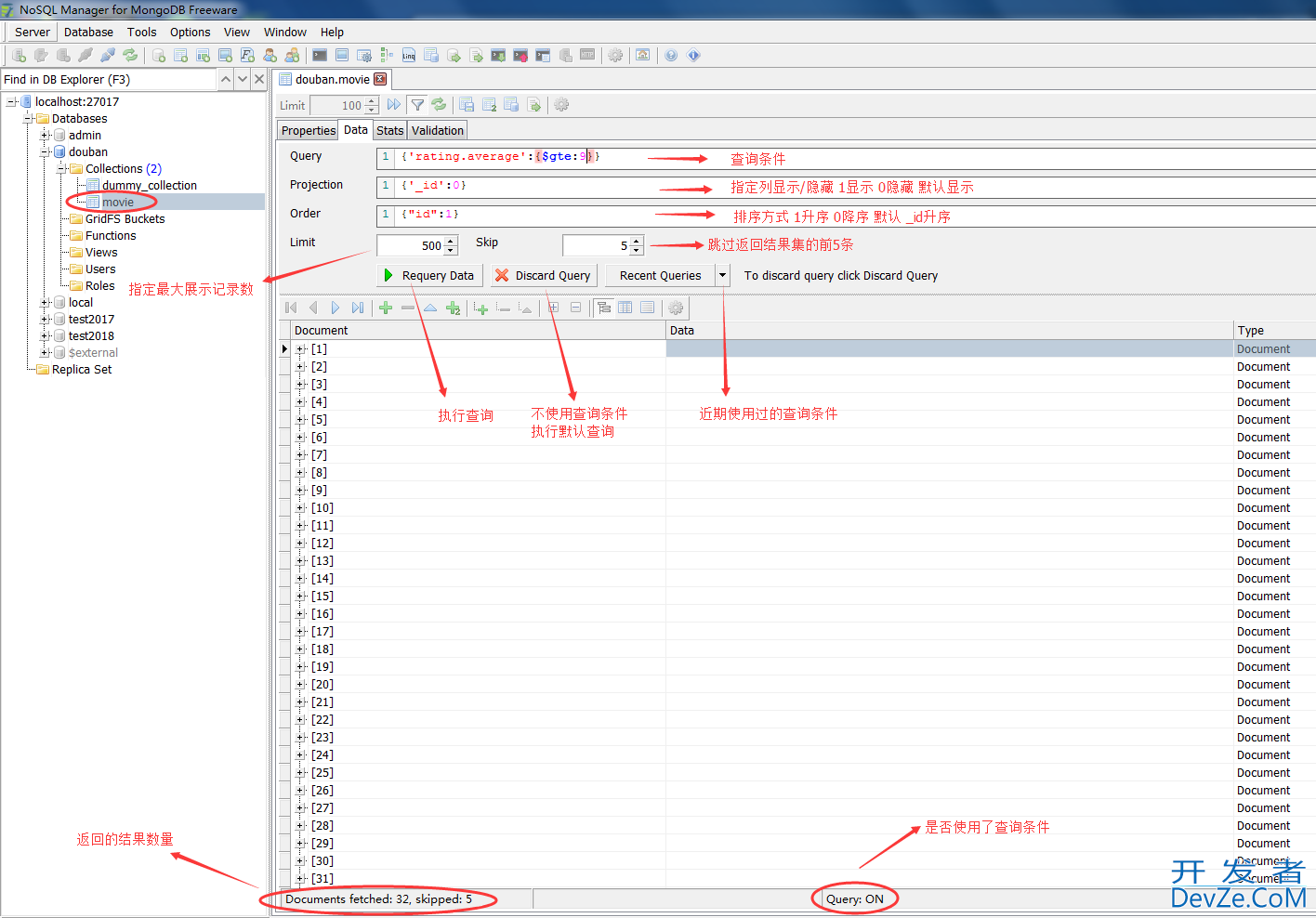Switch to table view mode
1316x918 pixels.
click(625, 308)
